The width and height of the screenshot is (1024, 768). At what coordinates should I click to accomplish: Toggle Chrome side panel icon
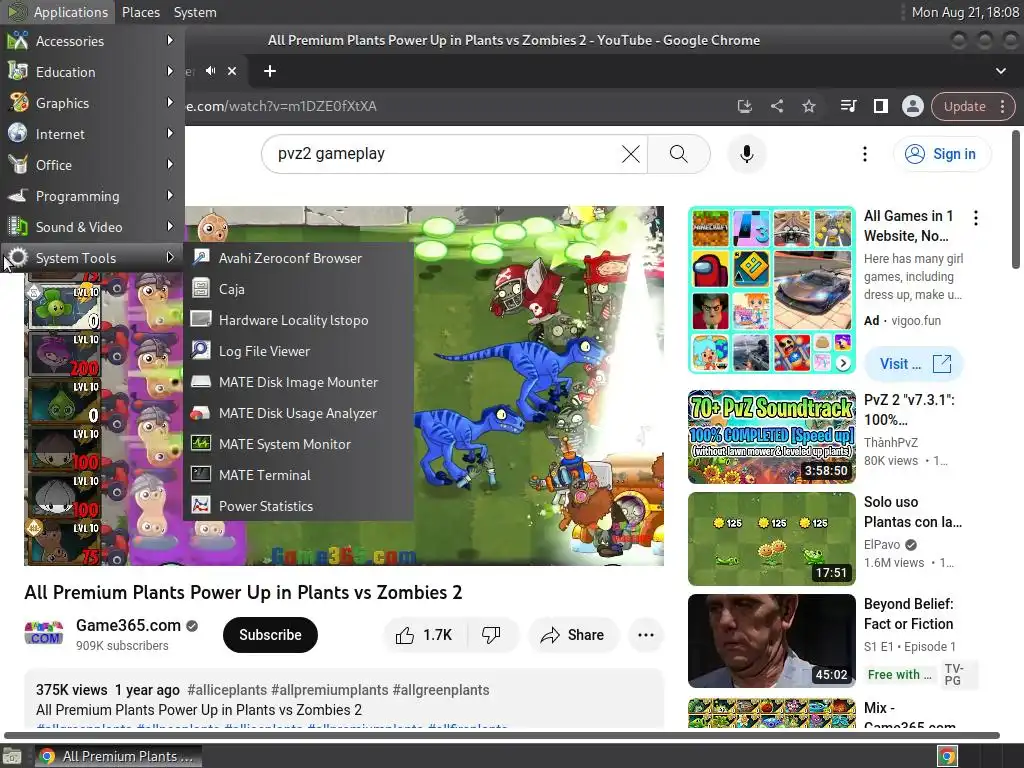pos(880,106)
